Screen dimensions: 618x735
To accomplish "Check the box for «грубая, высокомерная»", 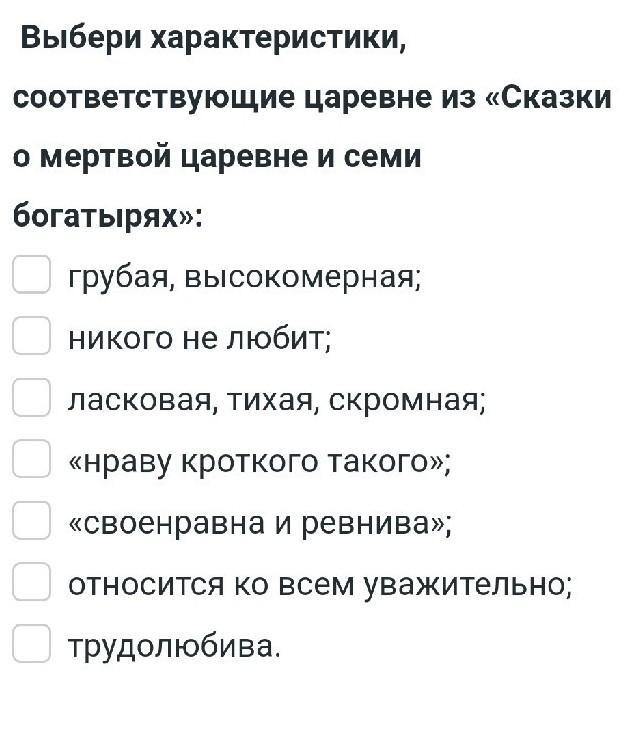I will click(31, 275).
